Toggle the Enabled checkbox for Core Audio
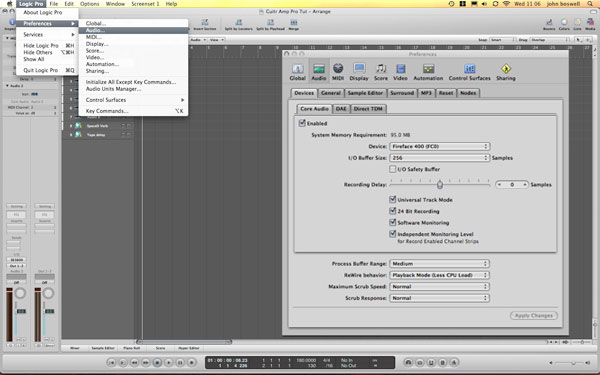This screenshot has width=600, height=375. coord(302,123)
